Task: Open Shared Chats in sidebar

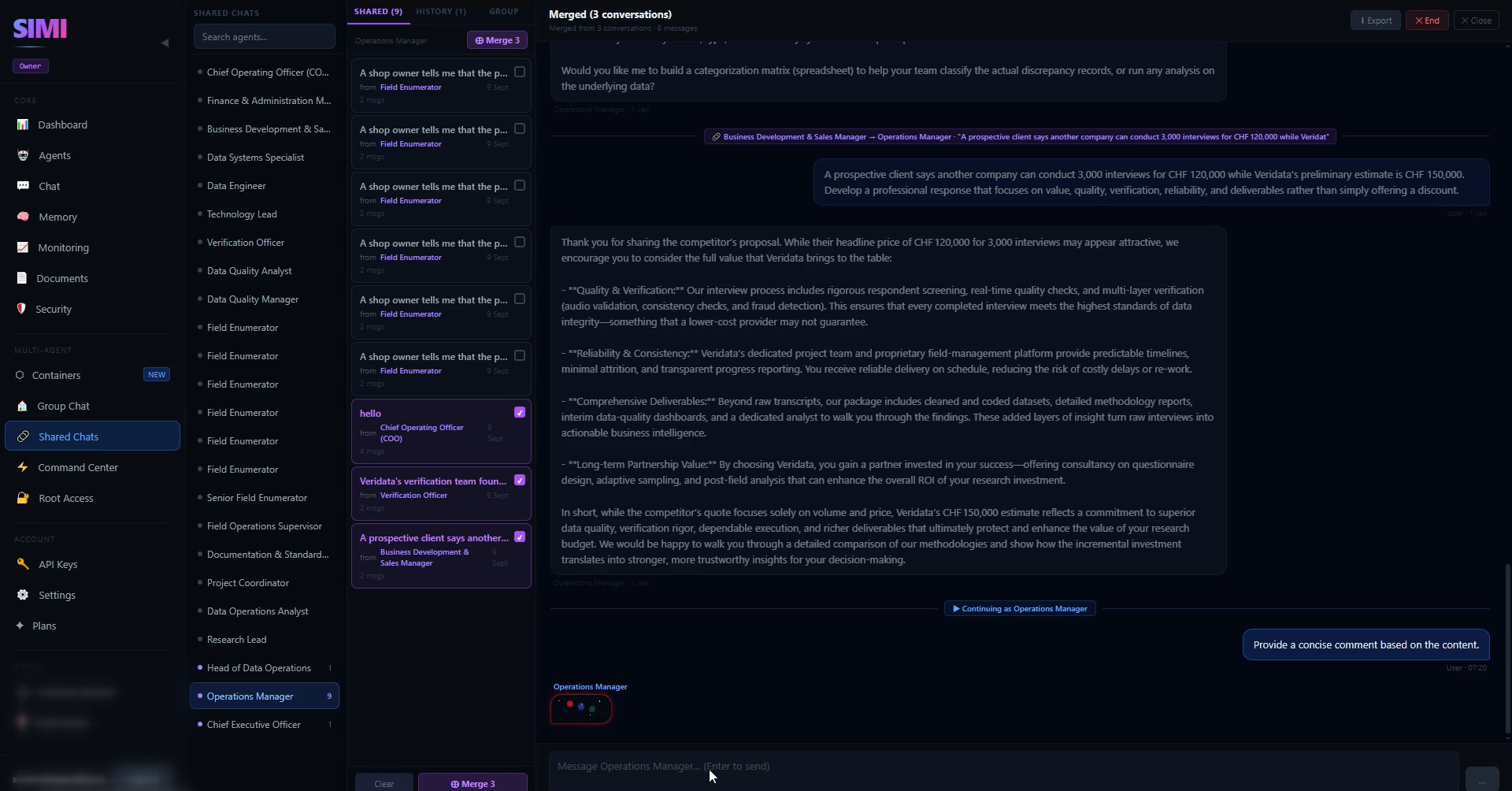Action: [92, 436]
